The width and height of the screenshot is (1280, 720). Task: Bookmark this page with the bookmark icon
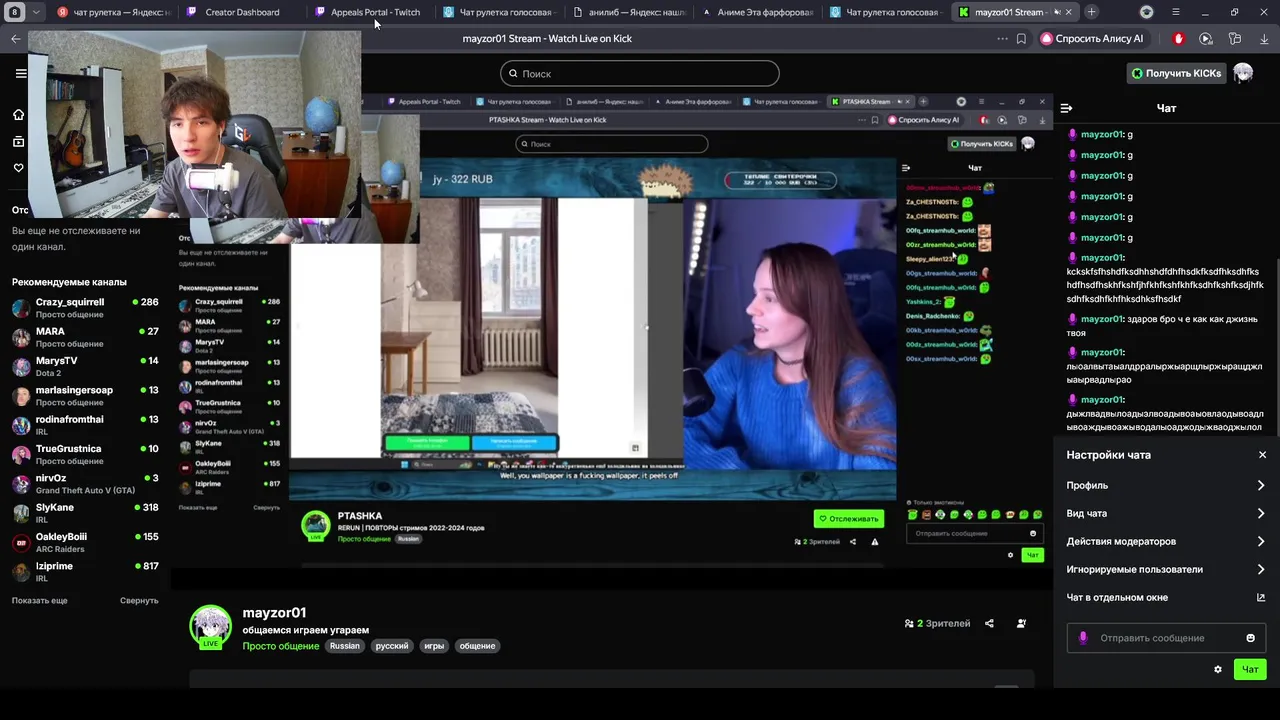[1021, 39]
